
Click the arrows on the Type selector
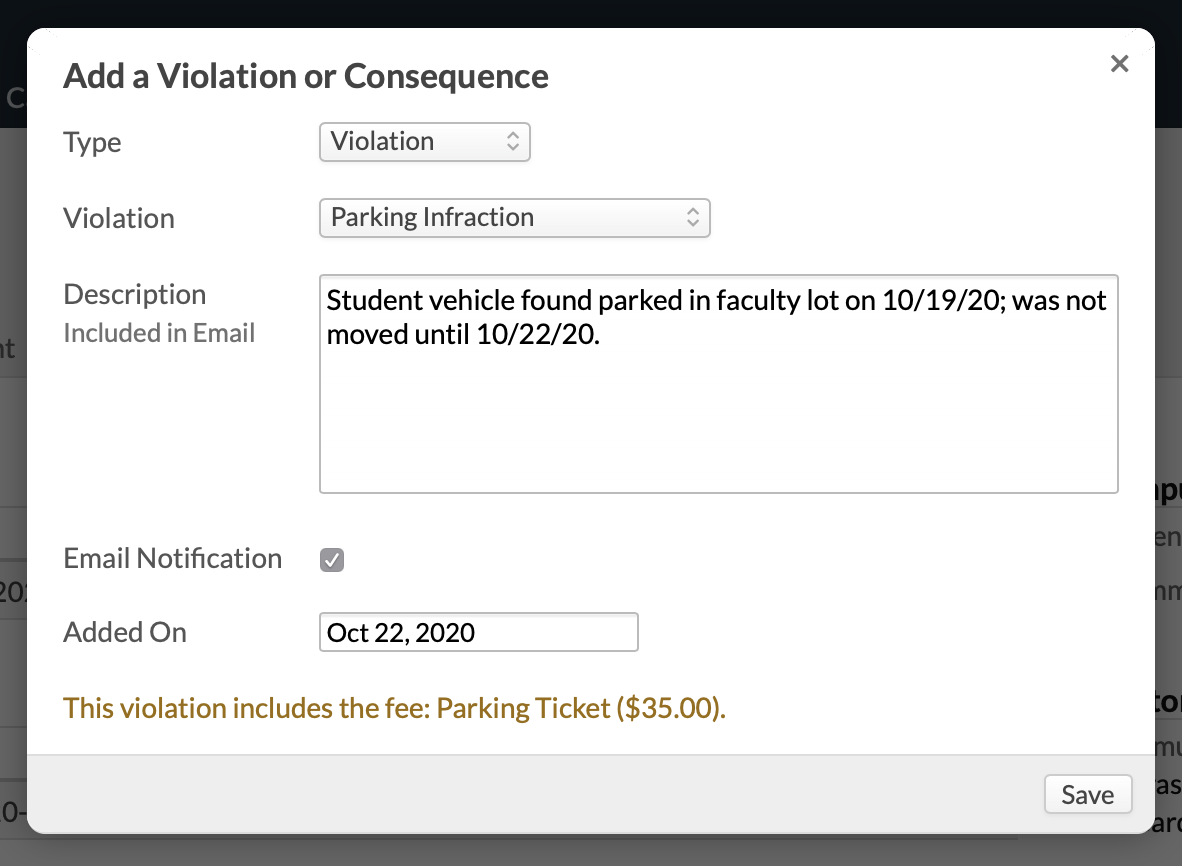512,142
